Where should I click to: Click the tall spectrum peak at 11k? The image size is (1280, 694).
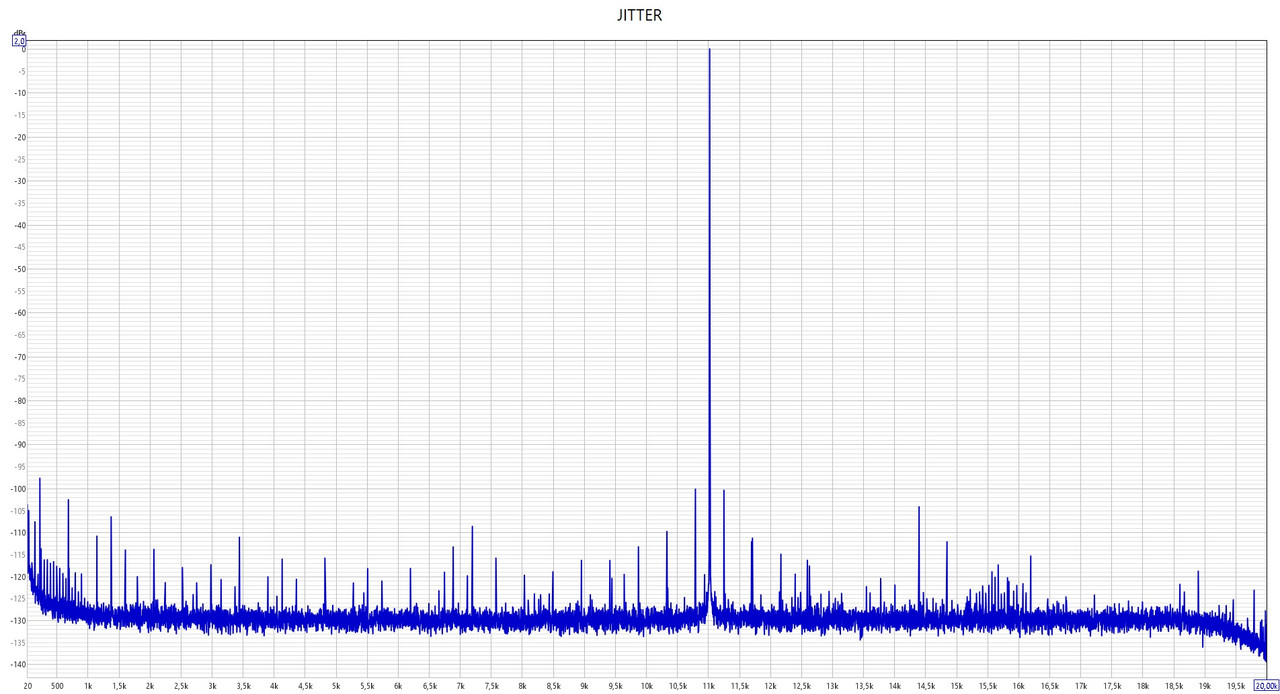(x=709, y=330)
